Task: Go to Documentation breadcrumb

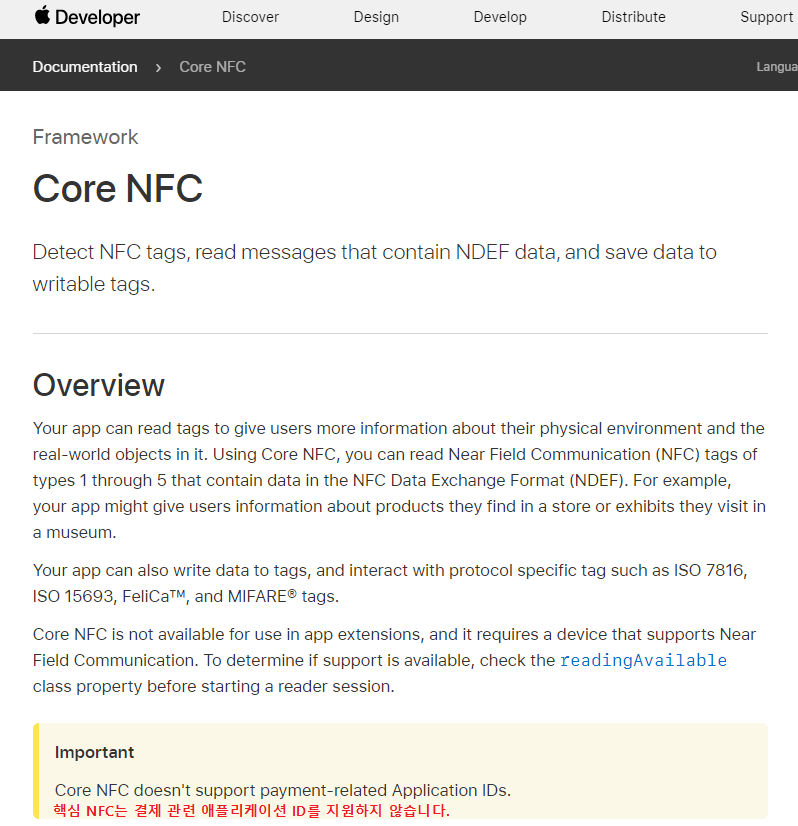Action: pos(85,67)
